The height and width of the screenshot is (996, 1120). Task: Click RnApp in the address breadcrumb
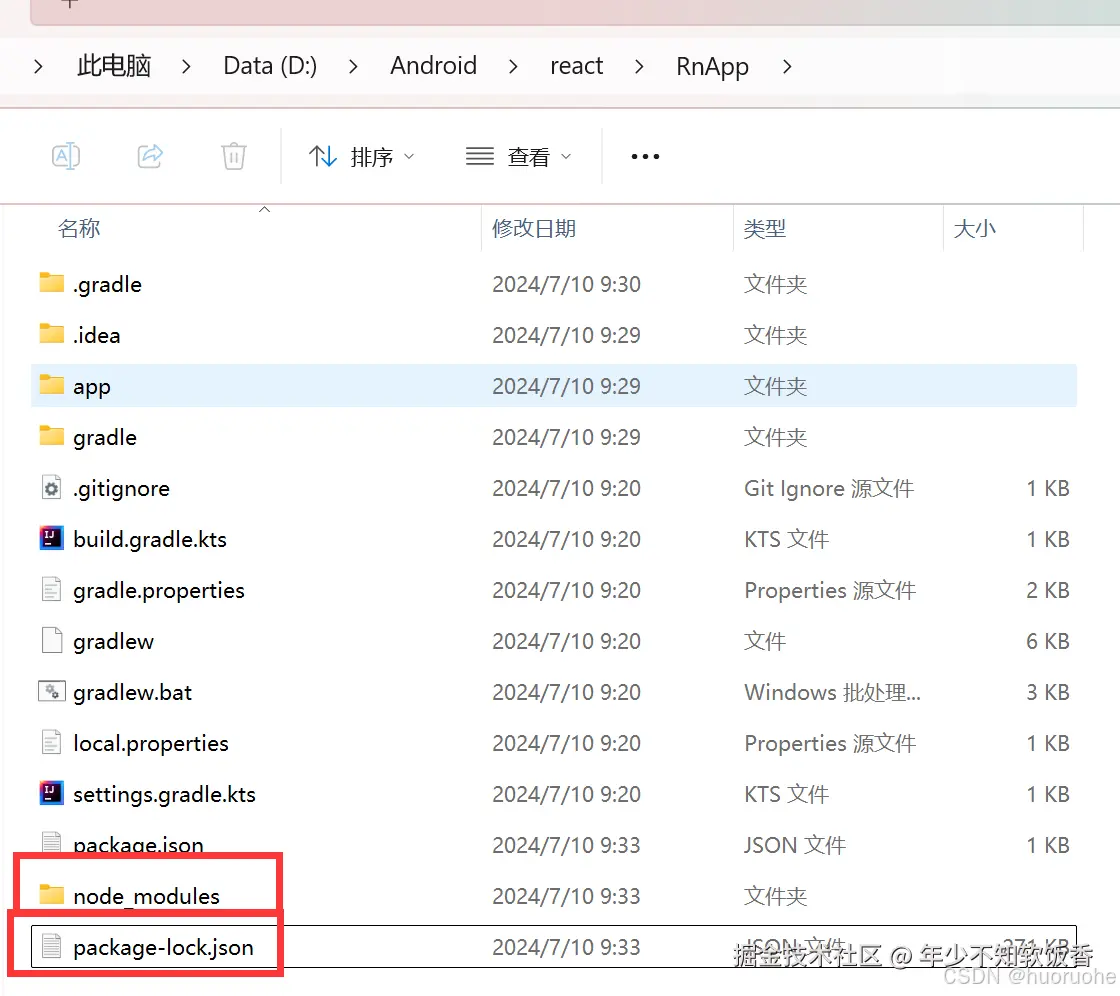[x=712, y=66]
